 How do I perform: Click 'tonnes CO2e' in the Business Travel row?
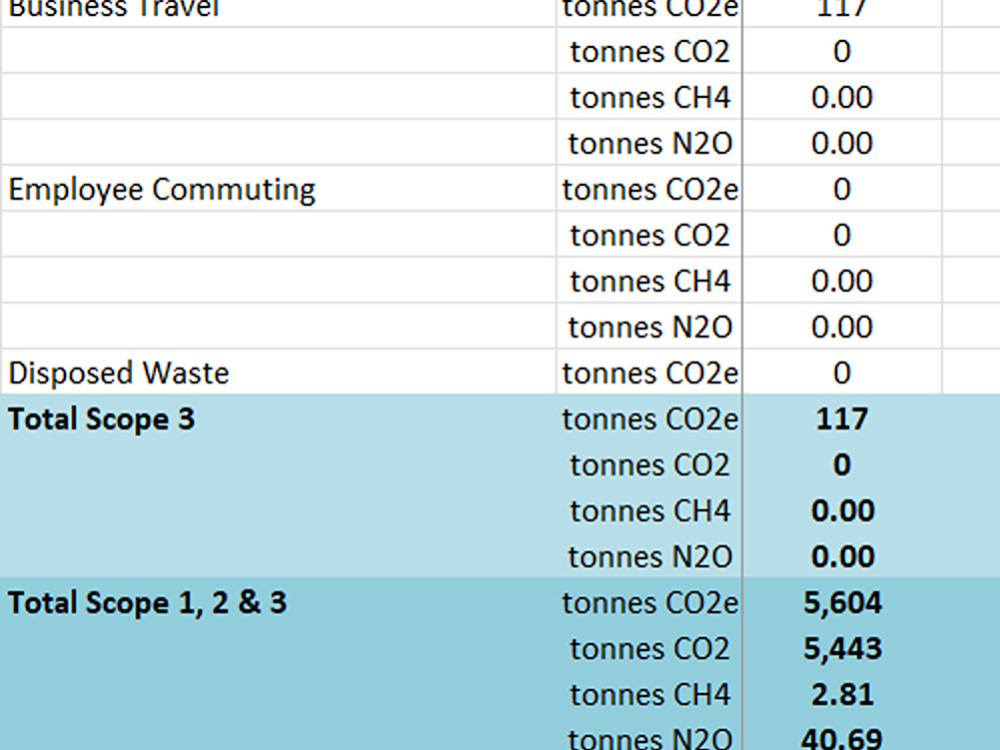(649, 11)
